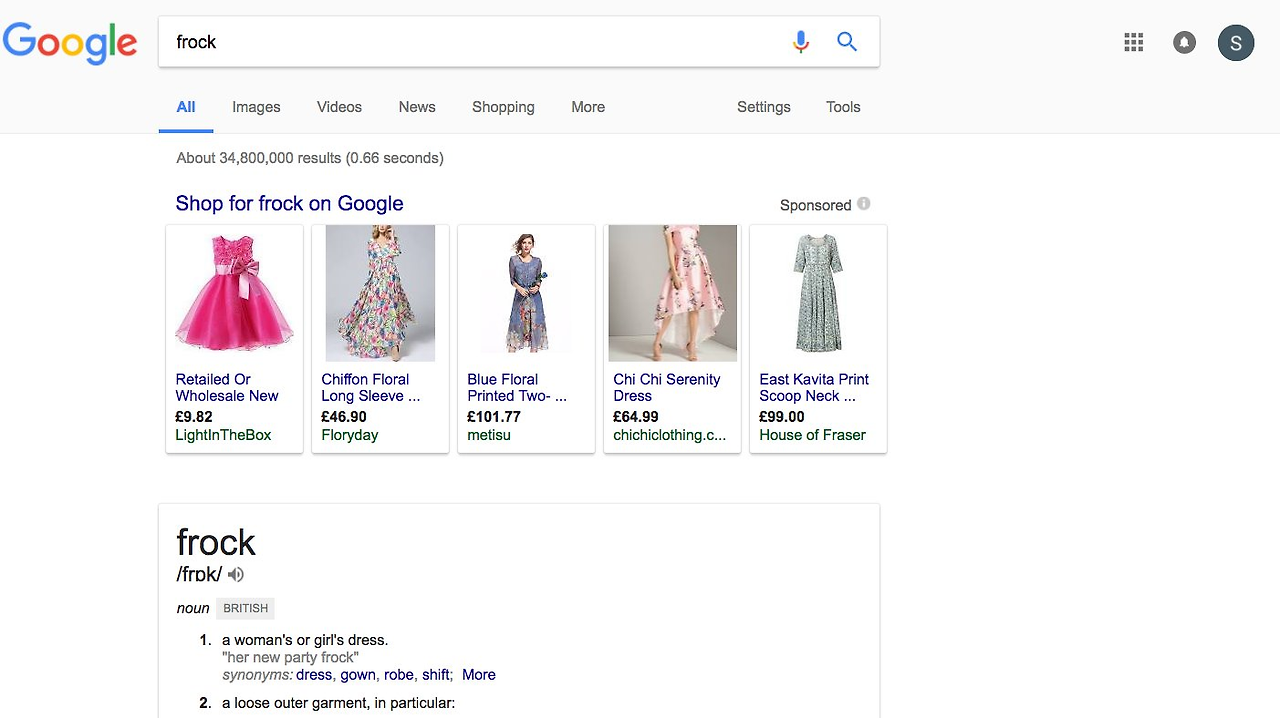Image resolution: width=1280 pixels, height=718 pixels.
Task: Expand More synonyms
Action: 479,675
